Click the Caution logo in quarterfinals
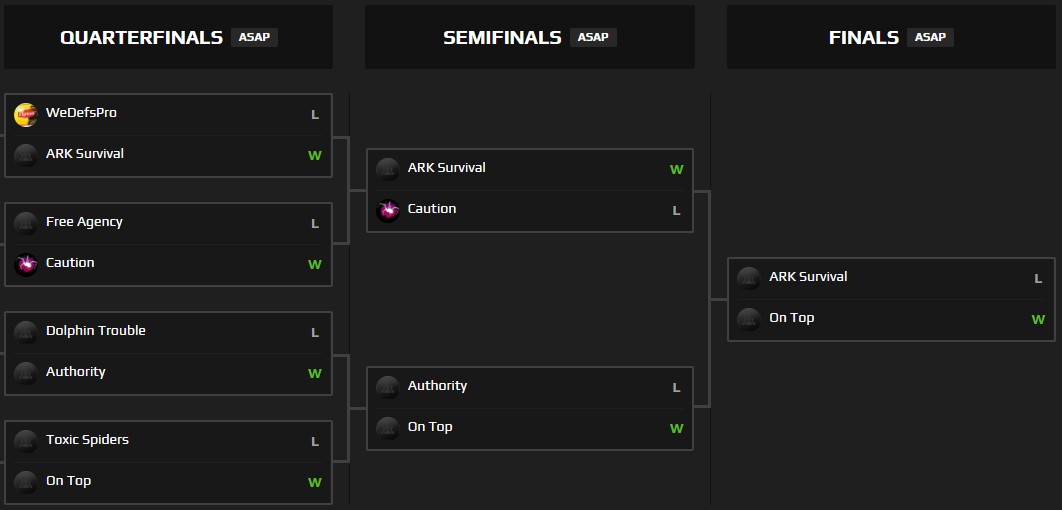1062x510 pixels. (26, 265)
